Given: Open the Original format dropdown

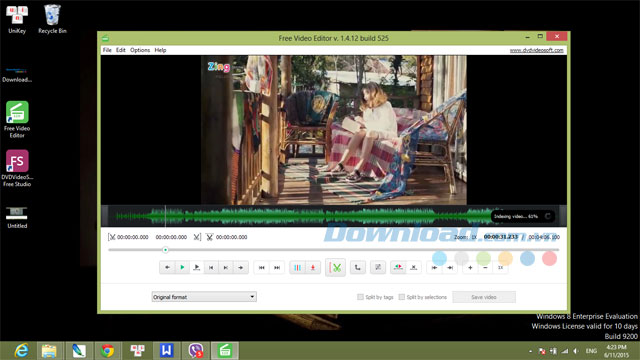Looking at the screenshot, I should click(204, 297).
